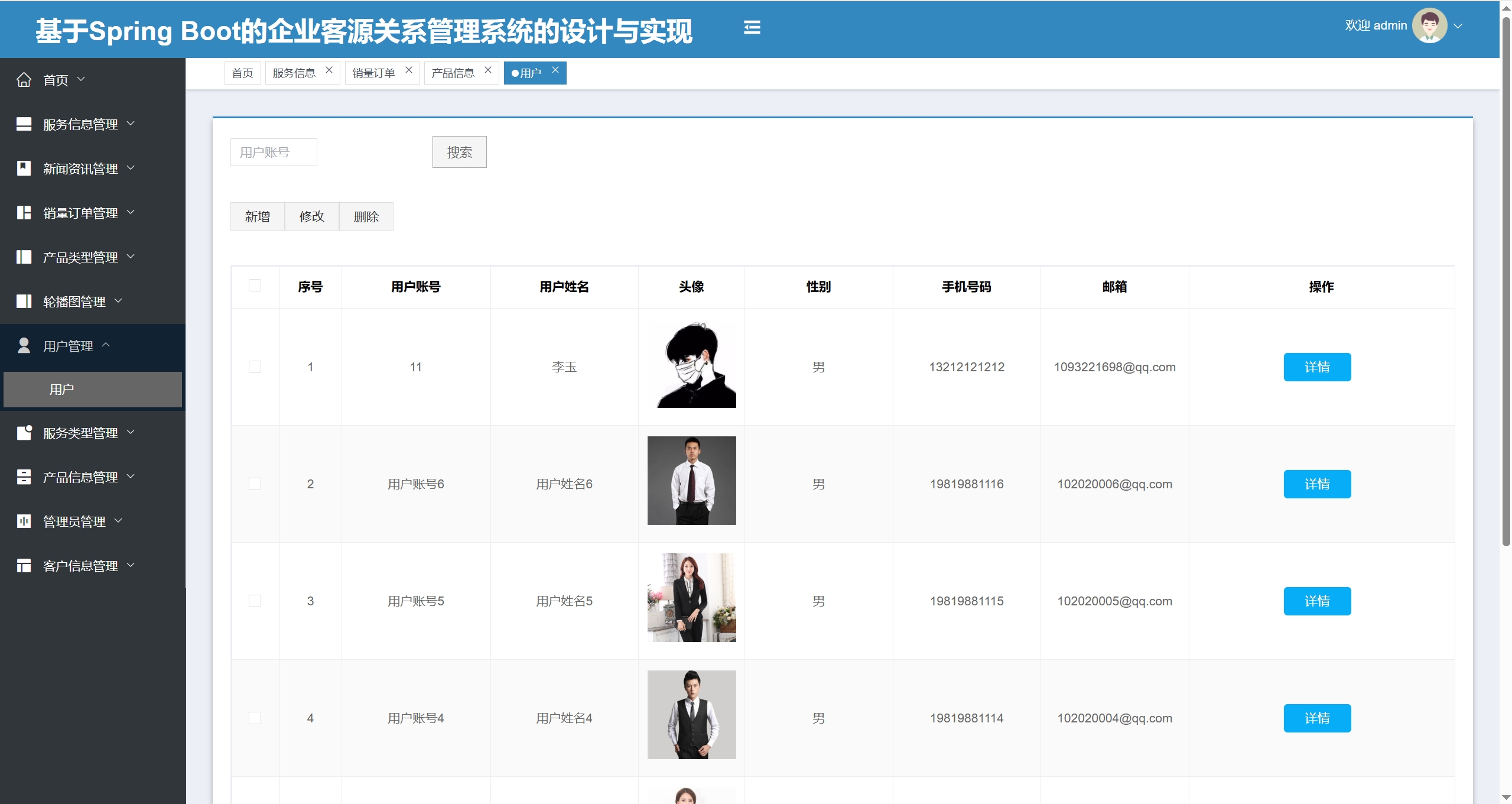Close the 产品信息 tab
This screenshot has height=804, width=1512.
[488, 70]
